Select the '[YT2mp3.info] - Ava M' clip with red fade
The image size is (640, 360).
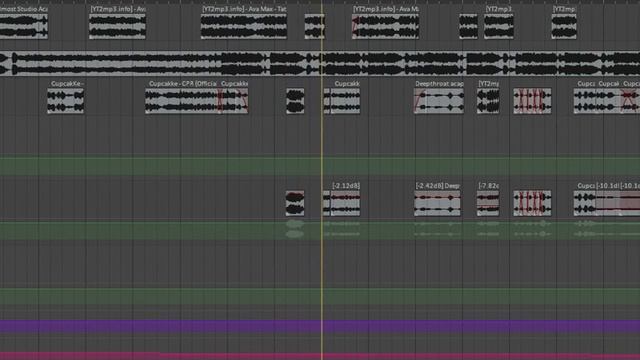coord(385,27)
